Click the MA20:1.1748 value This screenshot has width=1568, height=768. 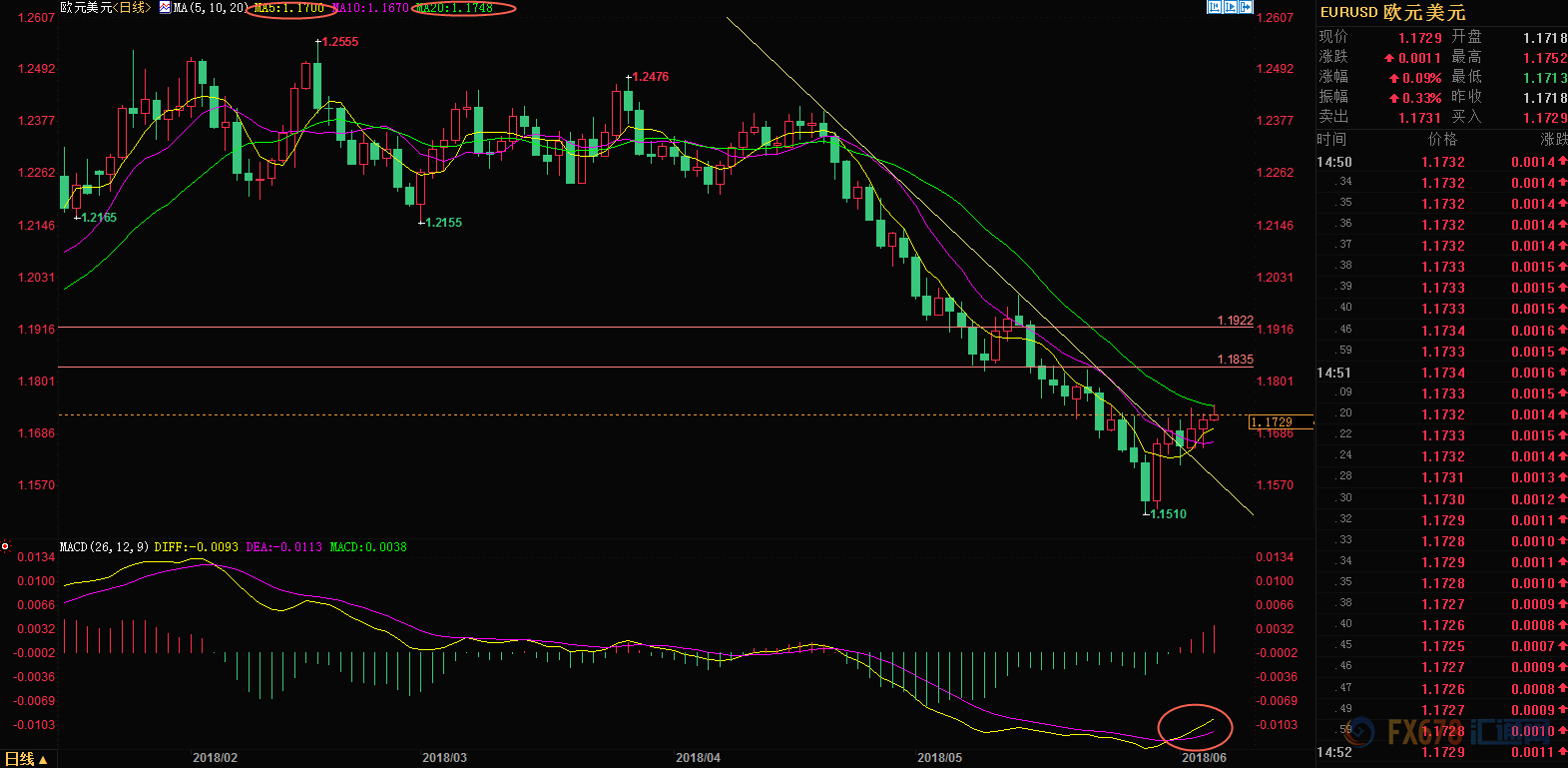point(455,8)
